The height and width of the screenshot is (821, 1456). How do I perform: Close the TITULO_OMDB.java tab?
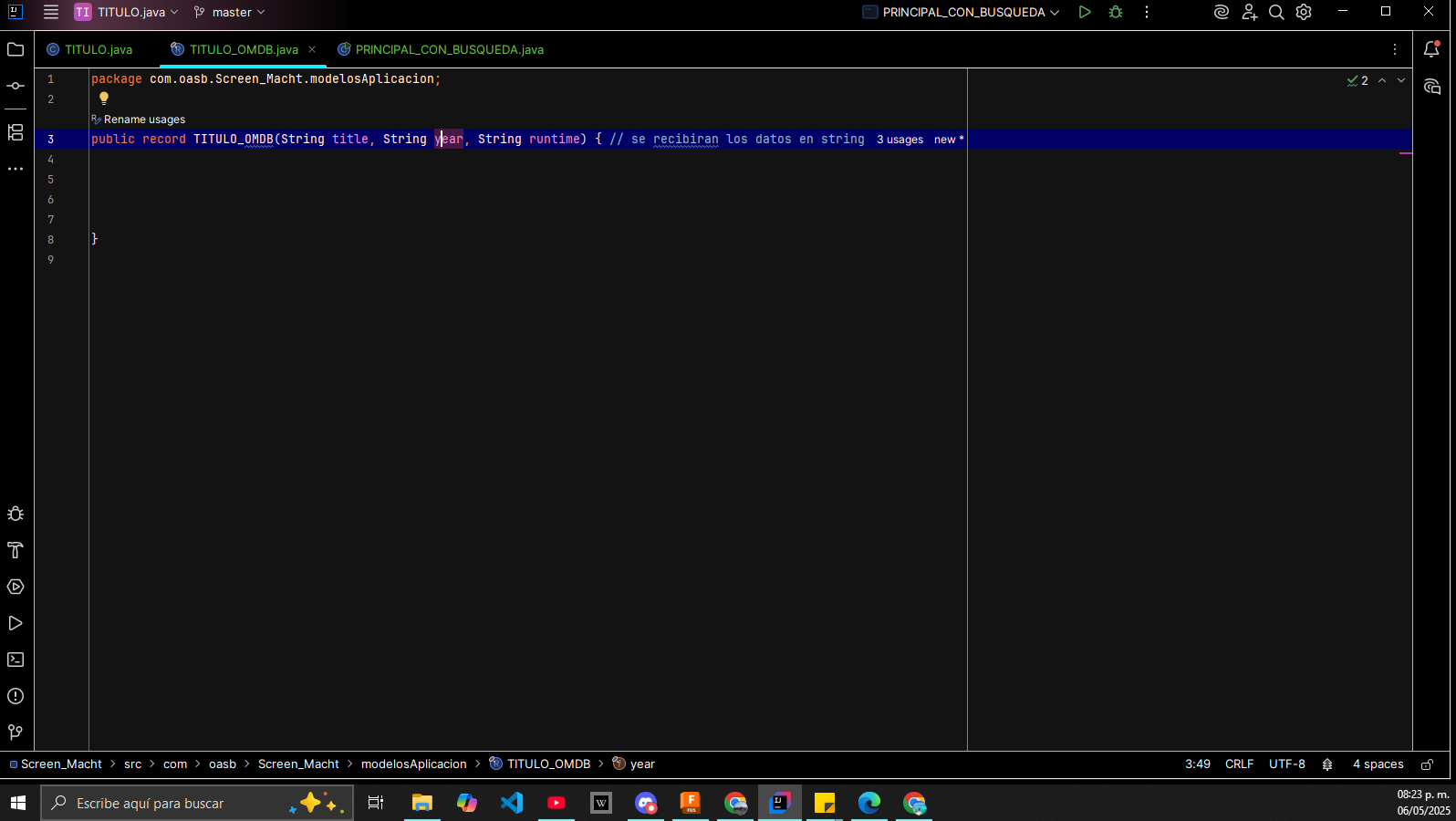coord(312,49)
